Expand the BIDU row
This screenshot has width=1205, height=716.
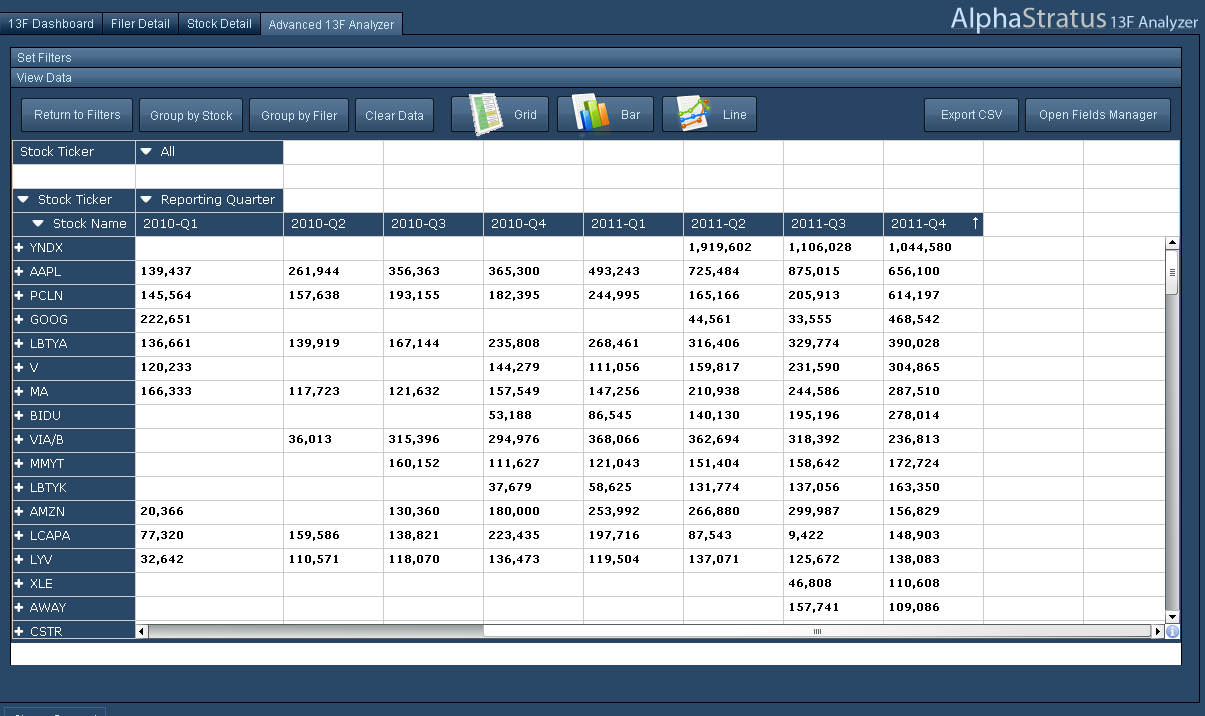19,415
